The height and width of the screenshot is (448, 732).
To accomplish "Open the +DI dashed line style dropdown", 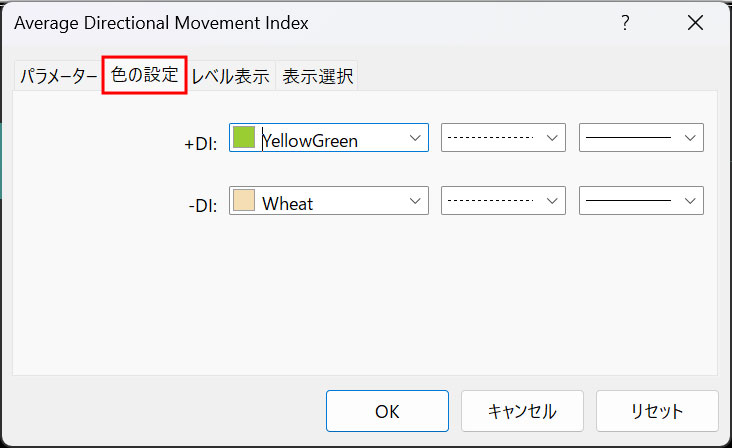I will (x=503, y=138).
